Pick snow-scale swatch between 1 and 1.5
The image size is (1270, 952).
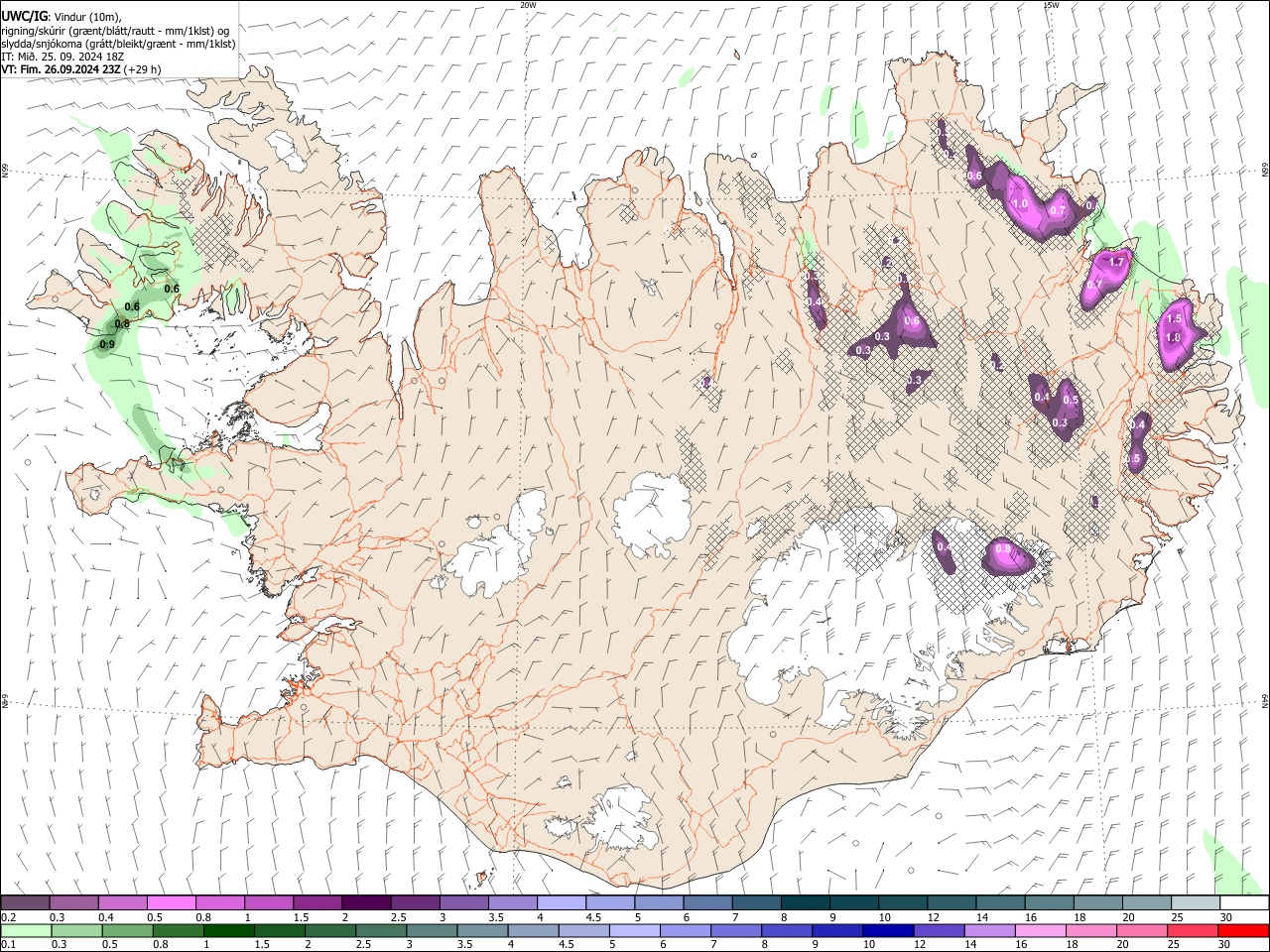click(x=268, y=903)
